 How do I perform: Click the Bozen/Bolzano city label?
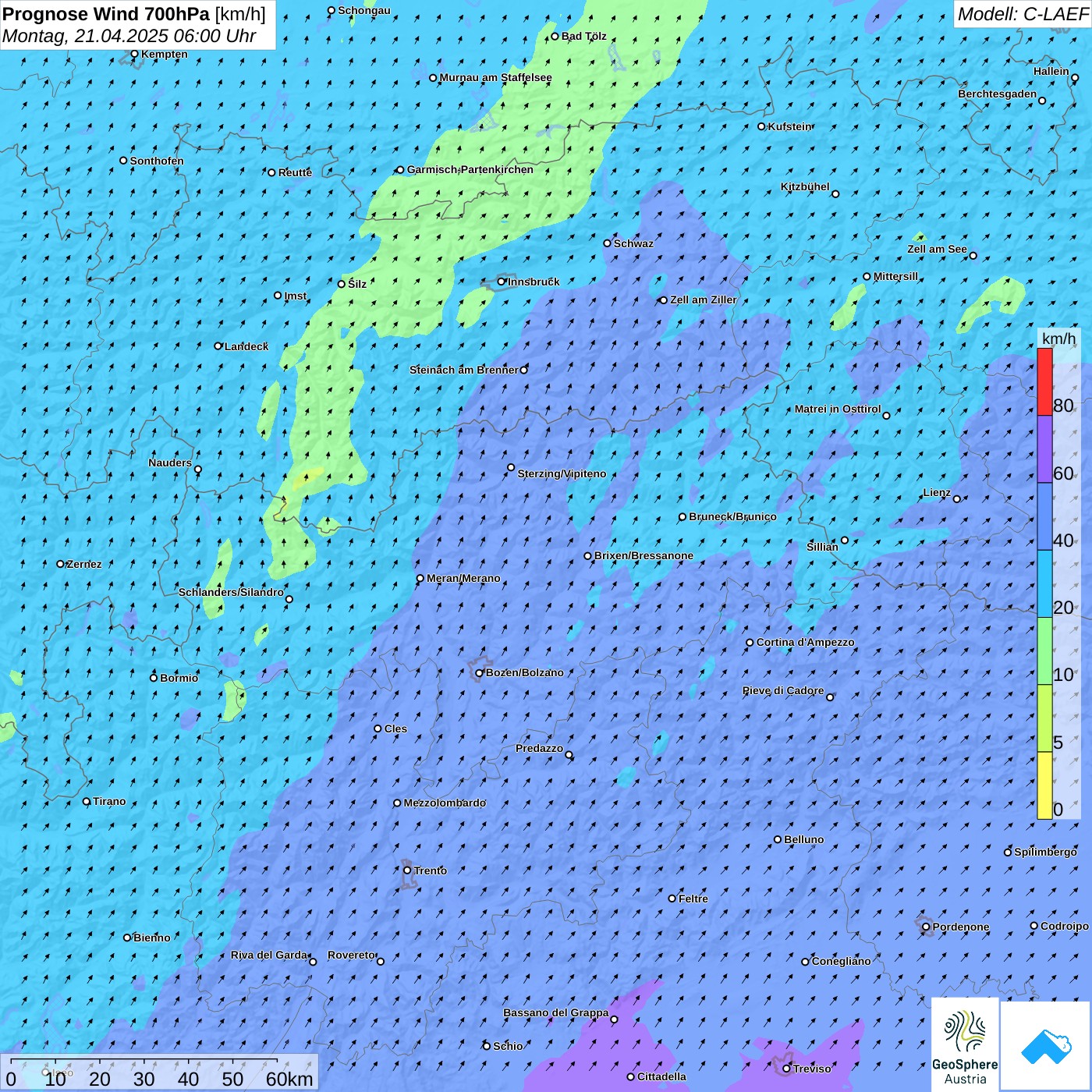pyautogui.click(x=525, y=672)
